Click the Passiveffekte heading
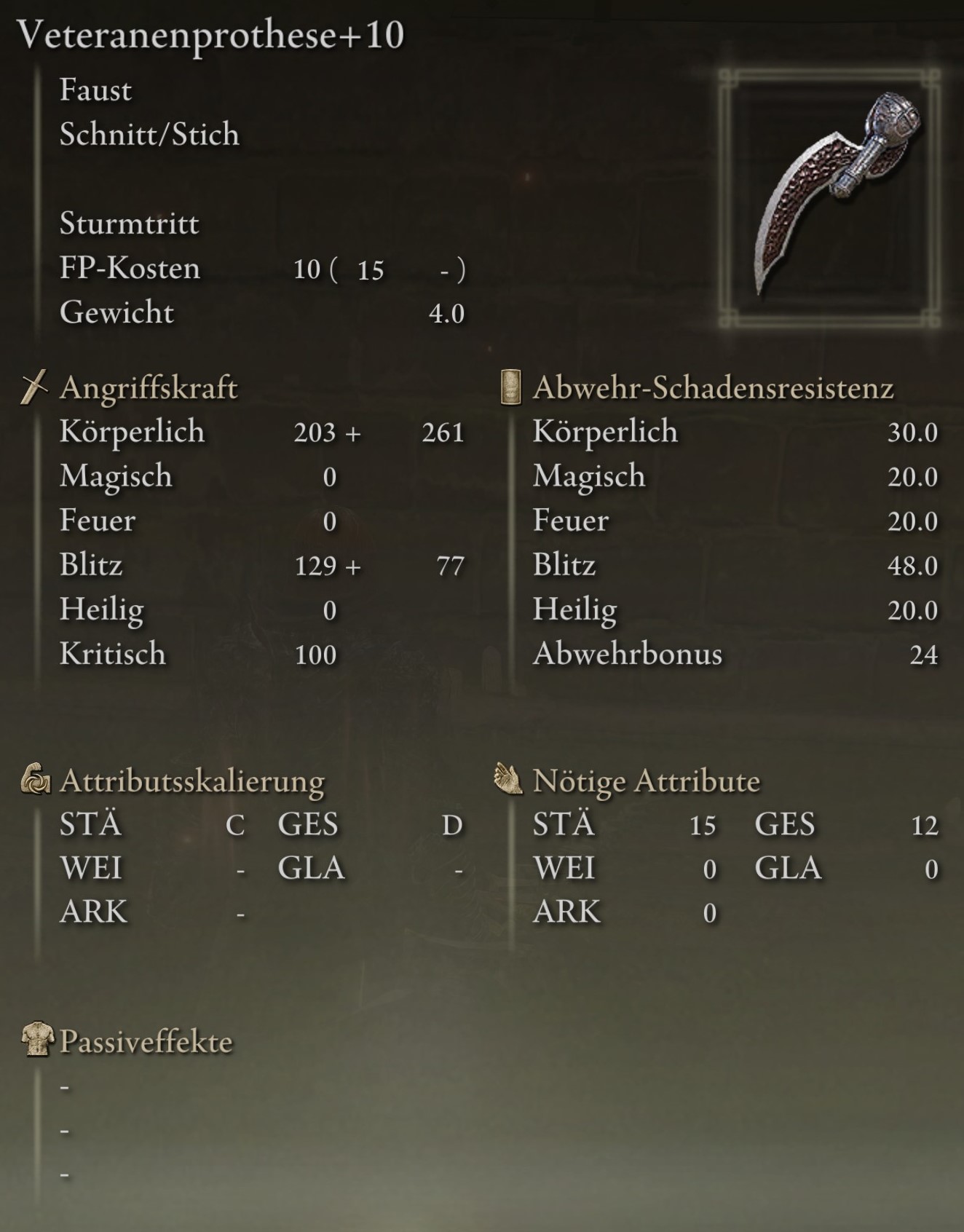 click(146, 1041)
